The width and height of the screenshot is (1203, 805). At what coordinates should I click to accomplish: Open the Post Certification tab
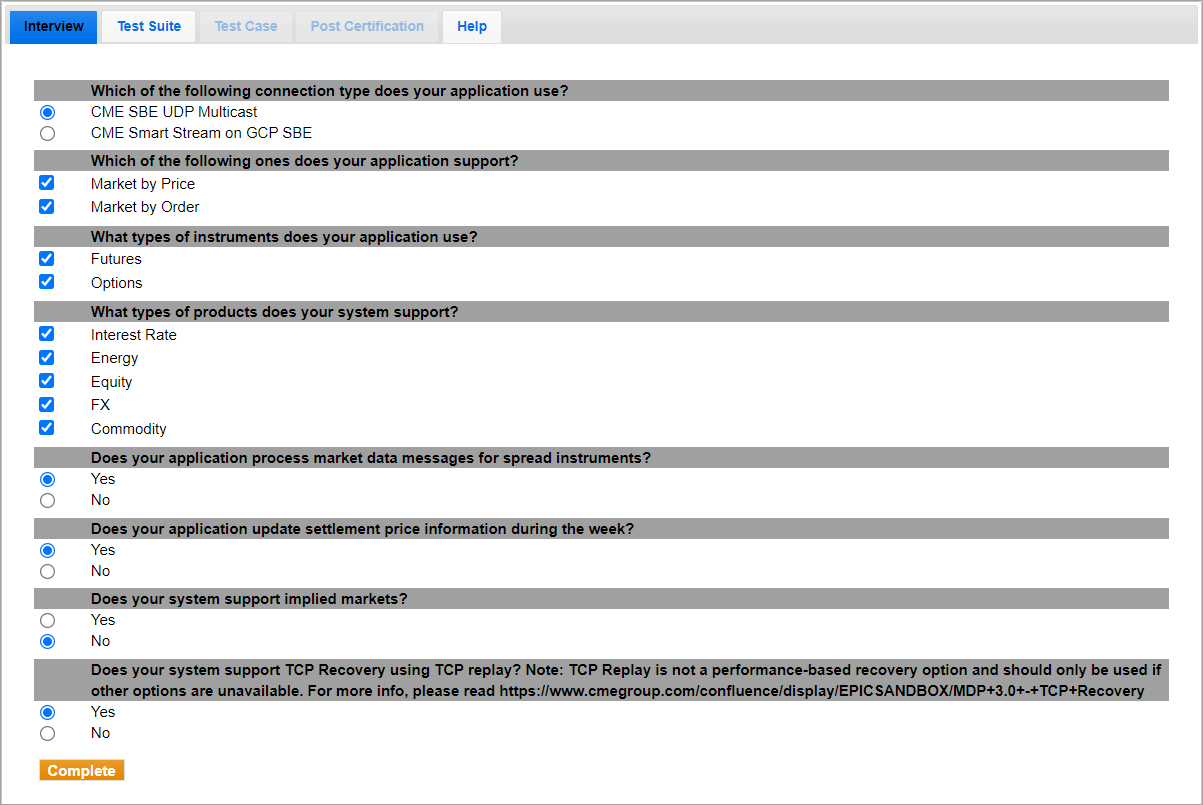click(367, 27)
